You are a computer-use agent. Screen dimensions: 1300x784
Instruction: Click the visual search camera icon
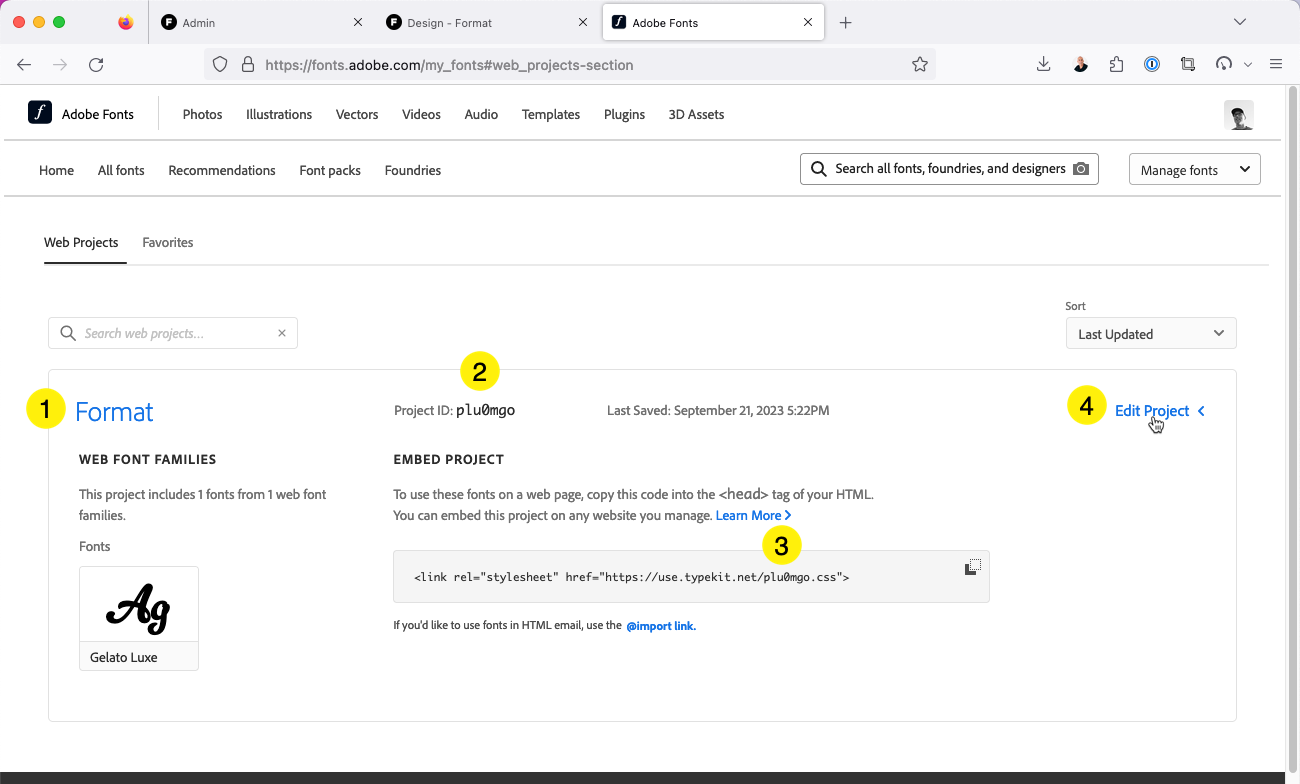[x=1080, y=169]
